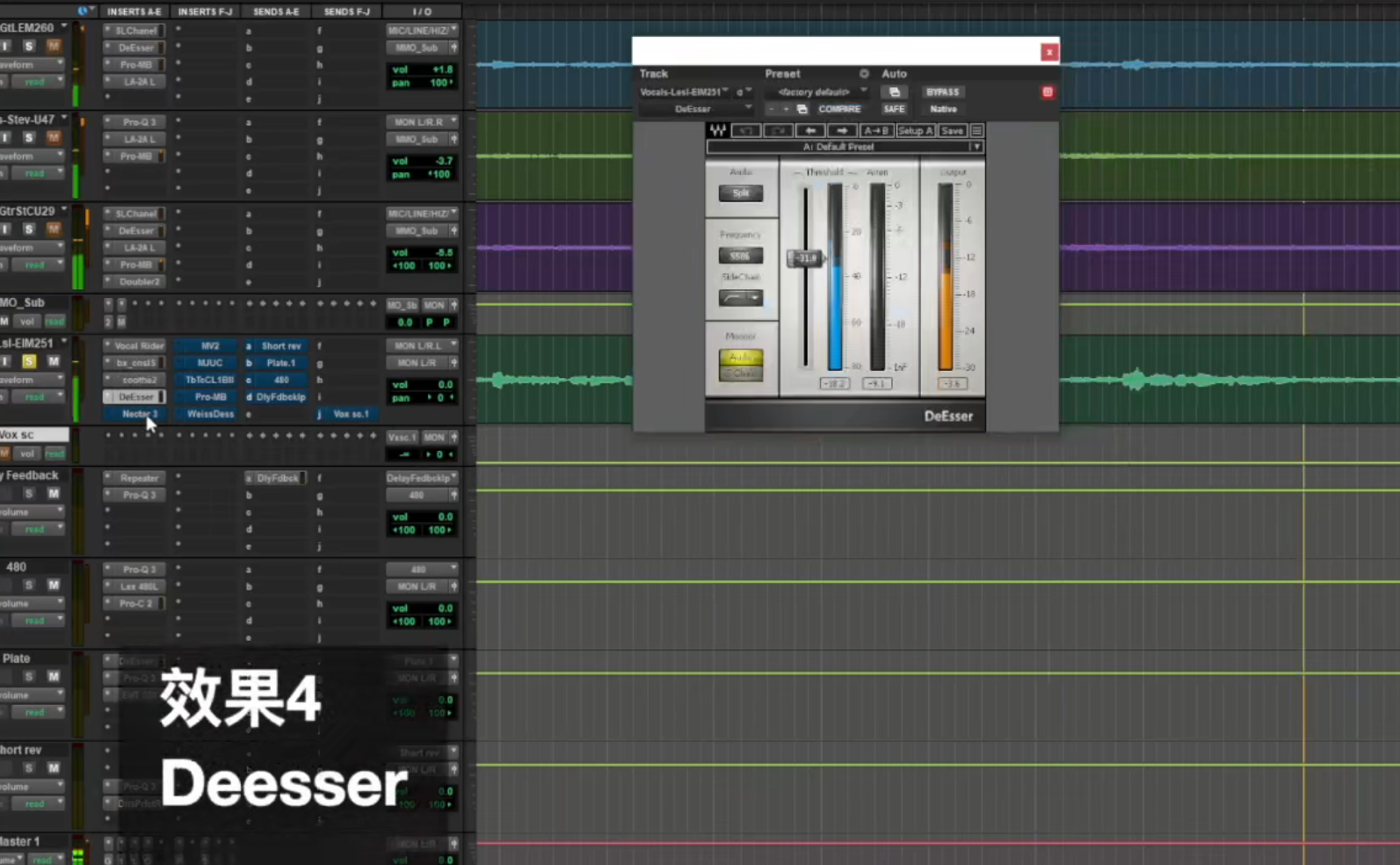Click the INSERTS A-E column header
The width and height of the screenshot is (1400, 865).
(x=134, y=11)
